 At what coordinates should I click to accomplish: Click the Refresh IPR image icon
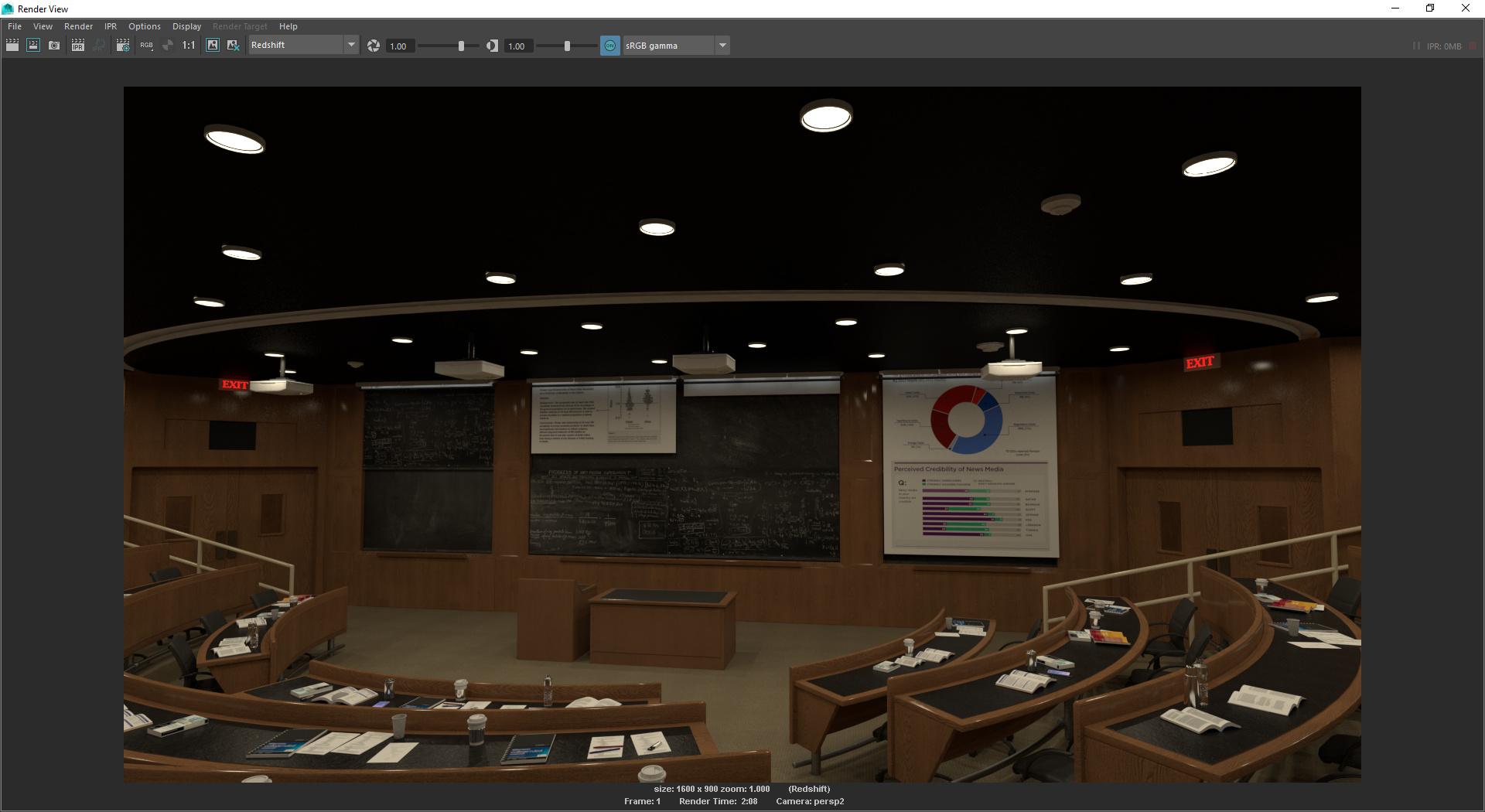click(99, 46)
